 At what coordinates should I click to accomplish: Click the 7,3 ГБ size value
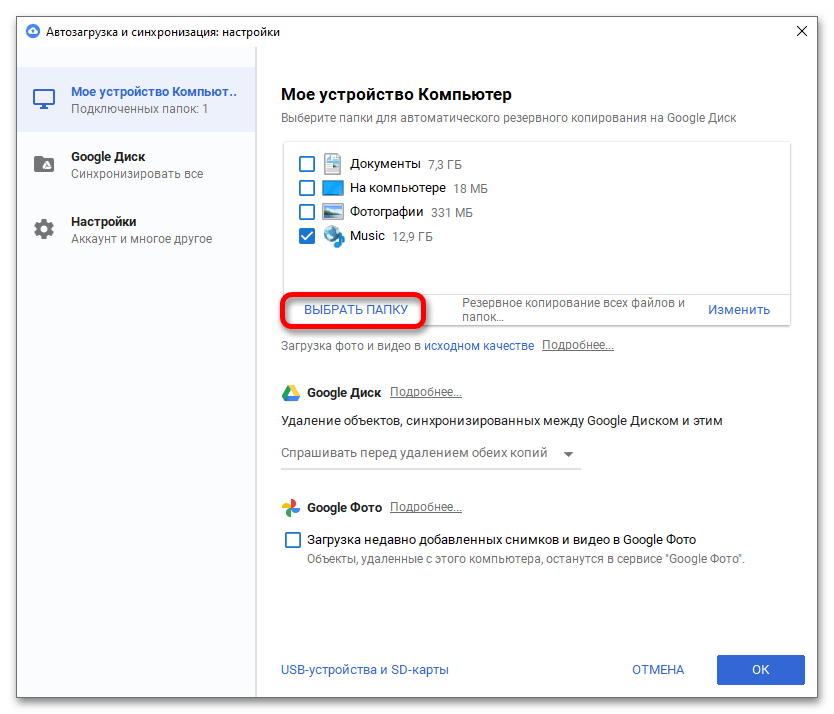pyautogui.click(x=445, y=165)
